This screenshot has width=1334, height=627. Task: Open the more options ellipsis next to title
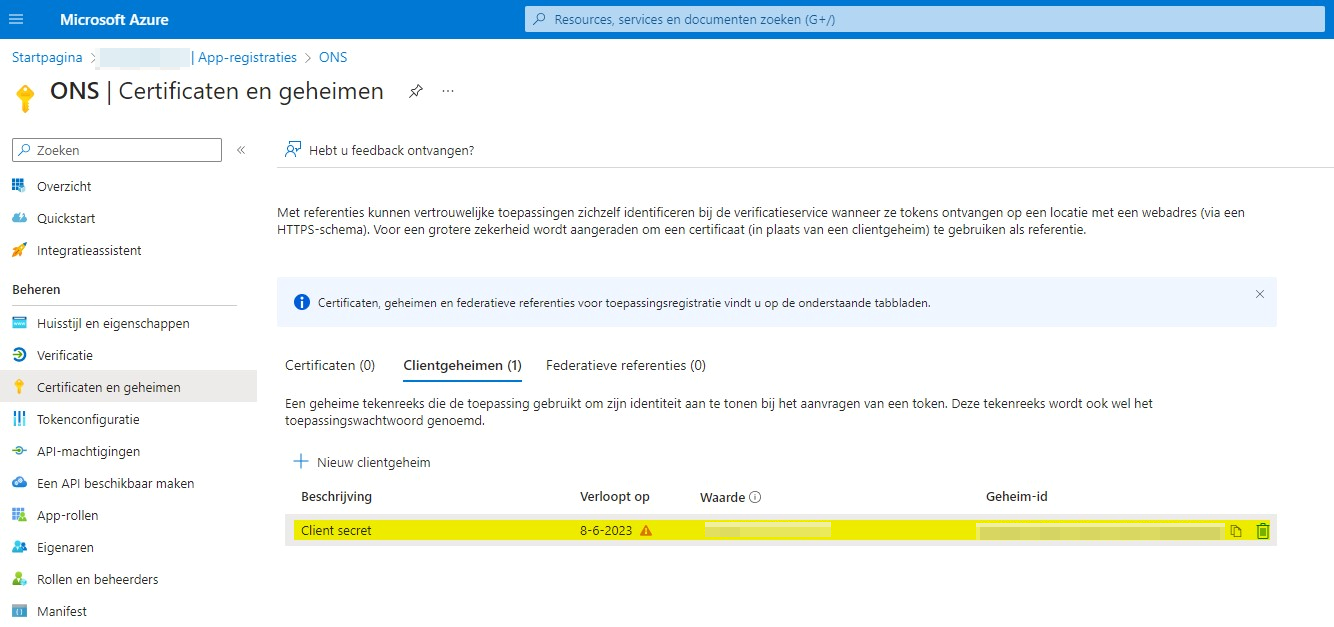pos(448,91)
